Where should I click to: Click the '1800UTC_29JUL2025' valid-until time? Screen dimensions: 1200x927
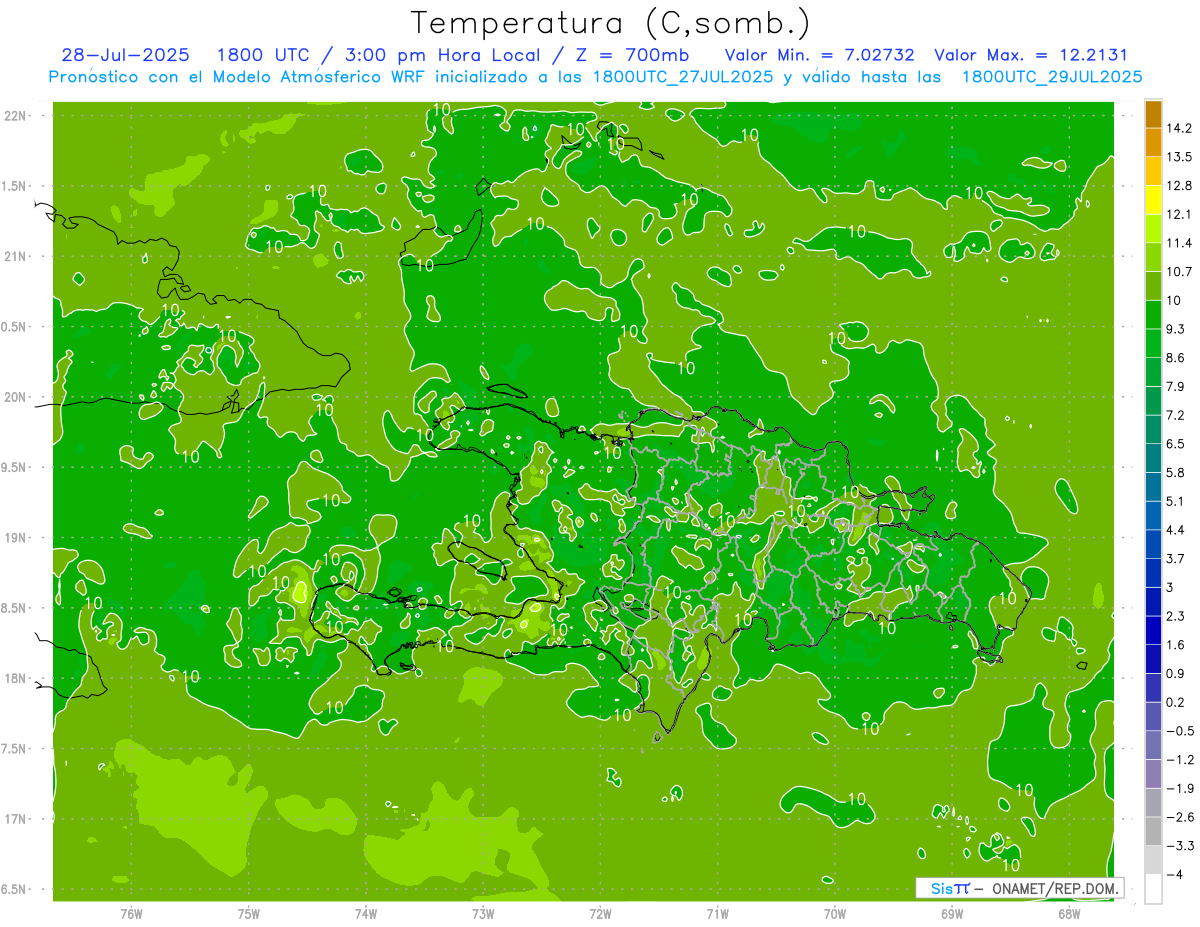point(1052,77)
